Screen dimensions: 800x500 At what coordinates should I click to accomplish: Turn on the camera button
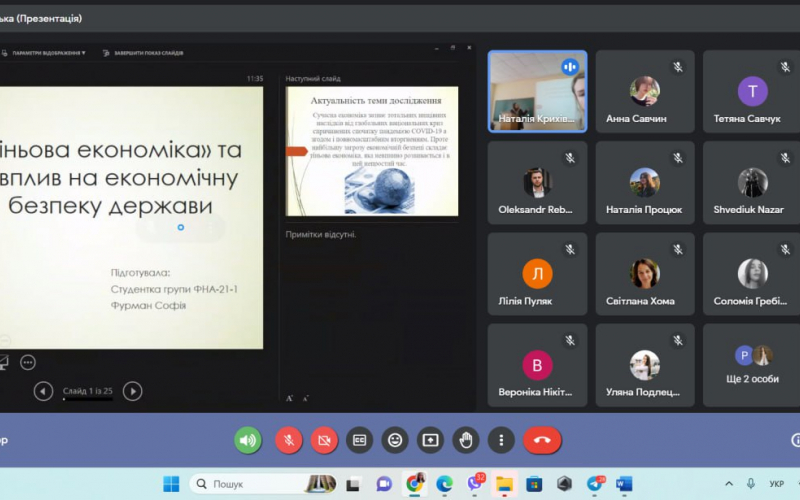[324, 440]
